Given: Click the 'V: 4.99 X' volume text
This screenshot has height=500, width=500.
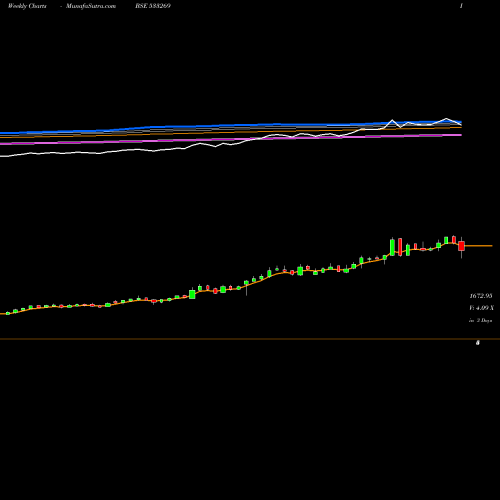Looking at the screenshot, I should tap(481, 308).
